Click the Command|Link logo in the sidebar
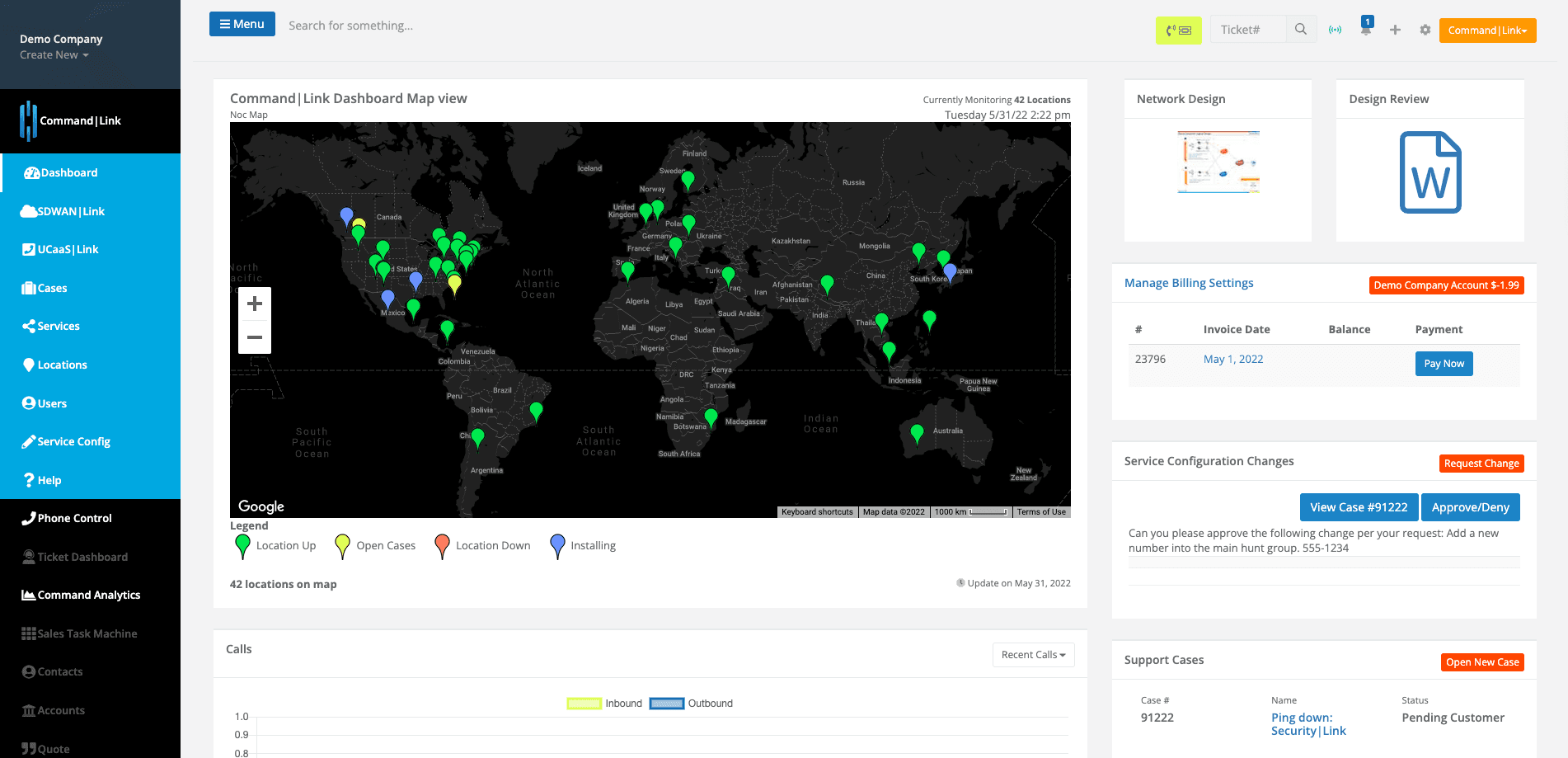This screenshot has height=758, width=1568. pos(71,121)
